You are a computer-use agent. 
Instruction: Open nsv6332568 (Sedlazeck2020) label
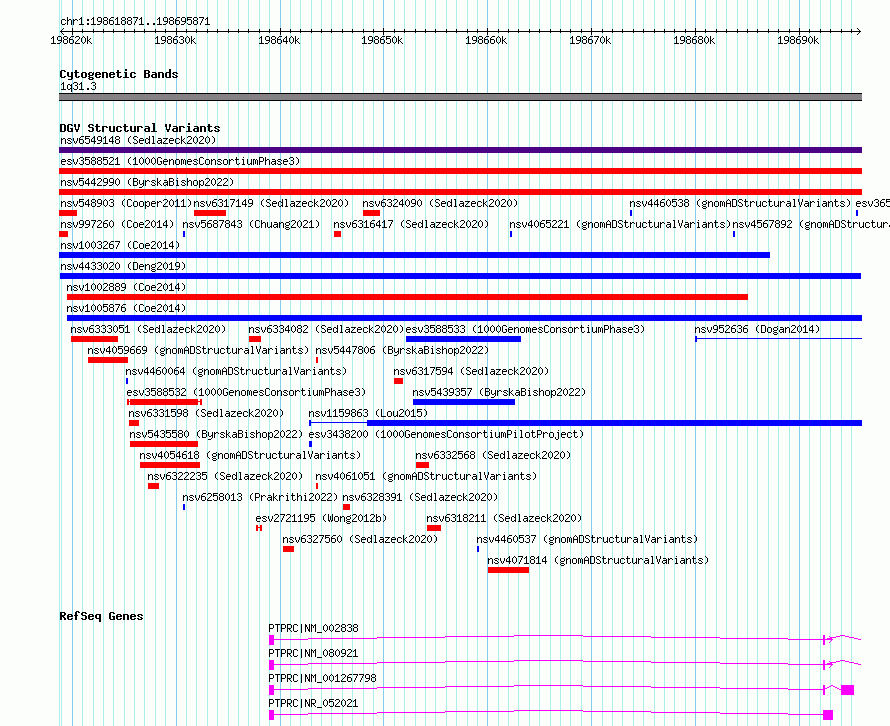493,455
